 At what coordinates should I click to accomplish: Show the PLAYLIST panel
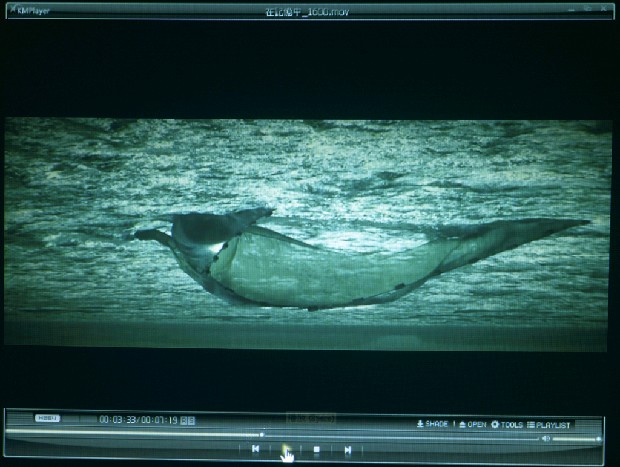click(x=553, y=424)
